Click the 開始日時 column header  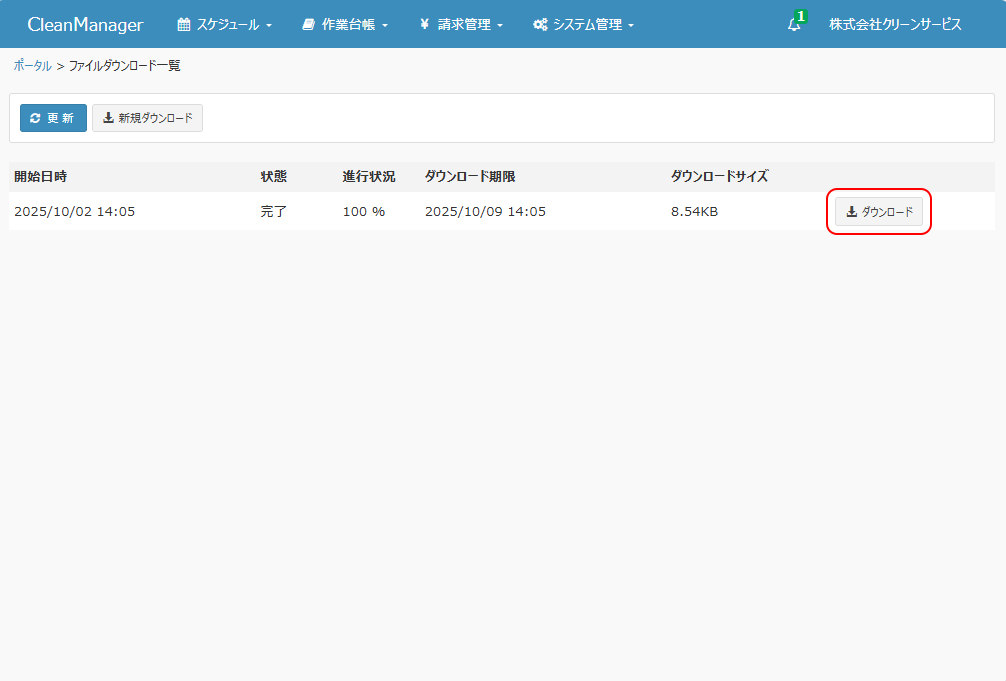[41, 177]
